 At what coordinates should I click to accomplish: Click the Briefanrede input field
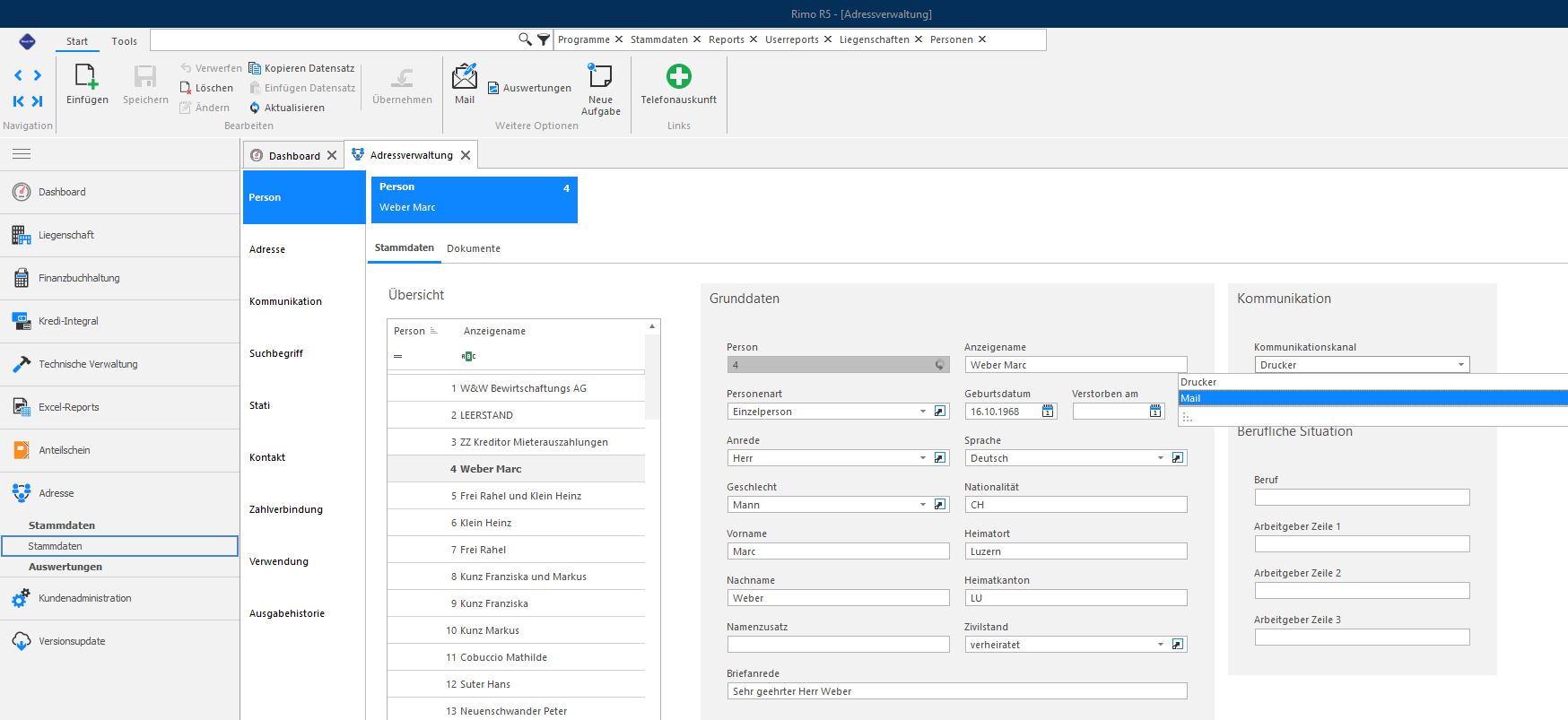957,691
